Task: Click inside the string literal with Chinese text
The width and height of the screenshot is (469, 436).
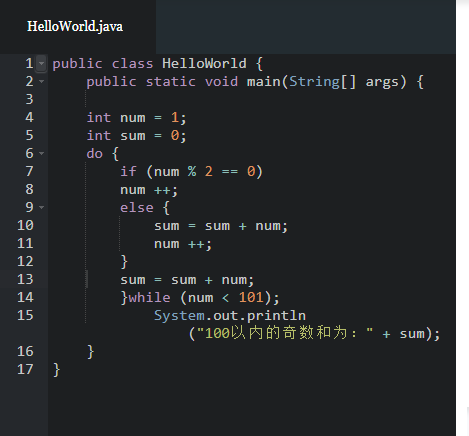Action: click(x=285, y=333)
